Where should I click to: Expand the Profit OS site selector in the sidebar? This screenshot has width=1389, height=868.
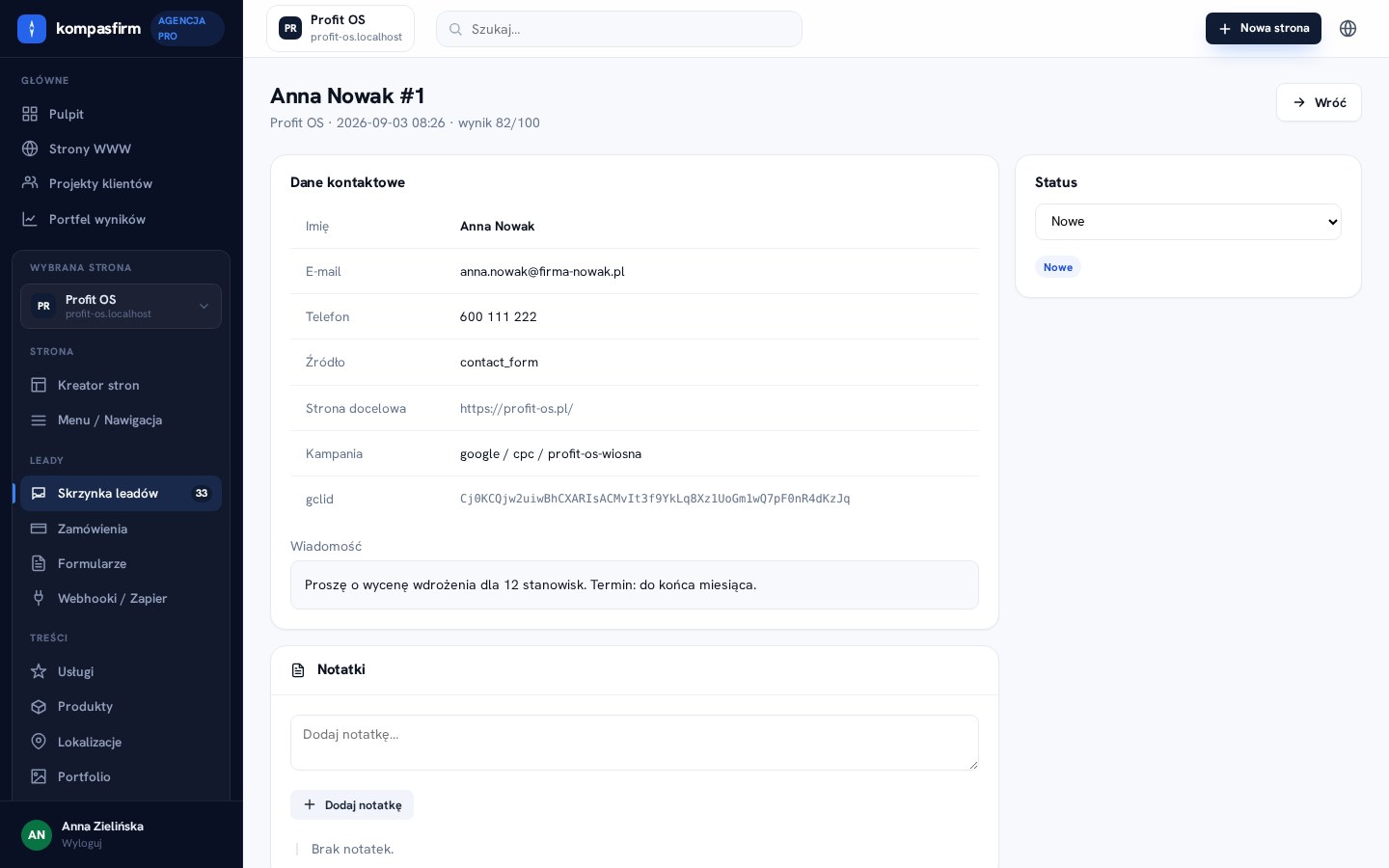click(x=121, y=306)
